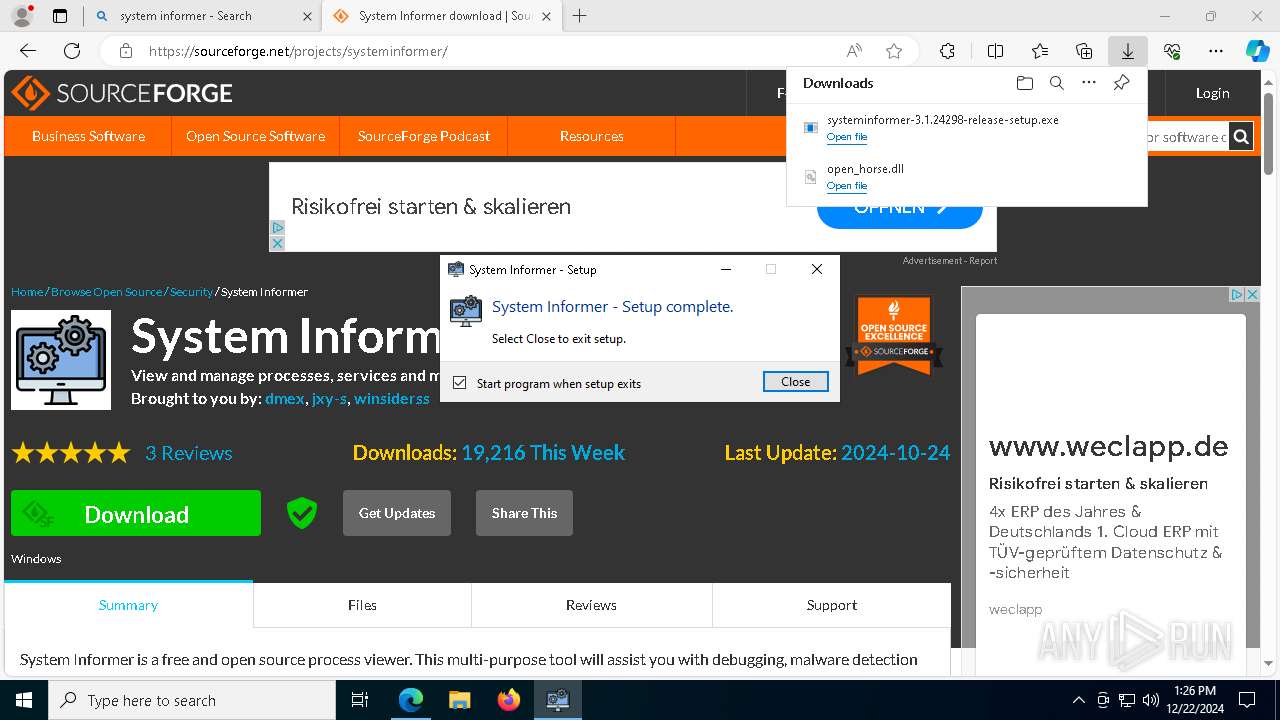Open Collections icon

tap(1084, 51)
